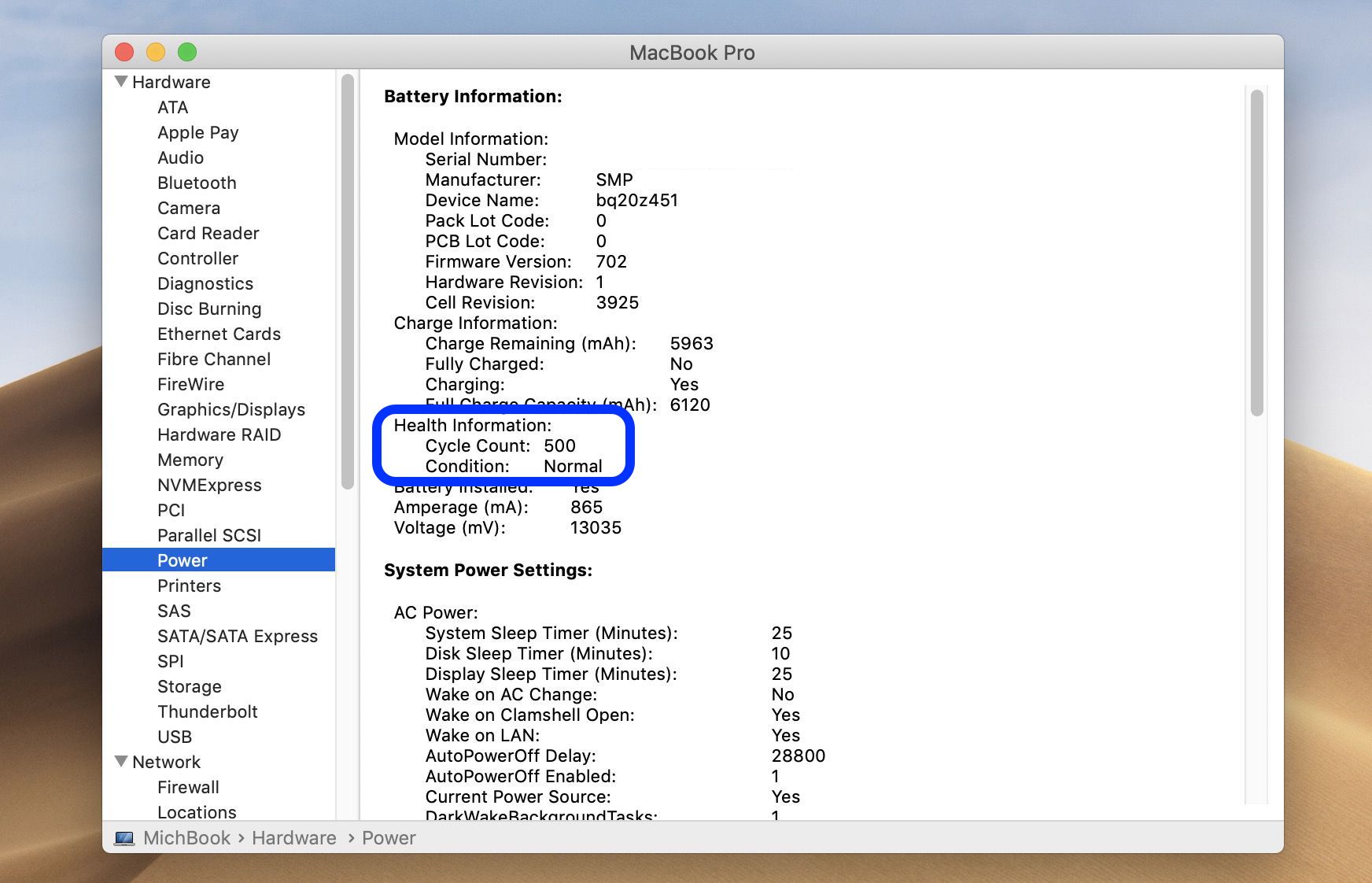Select Disc Burning in the sidebar

[x=209, y=308]
